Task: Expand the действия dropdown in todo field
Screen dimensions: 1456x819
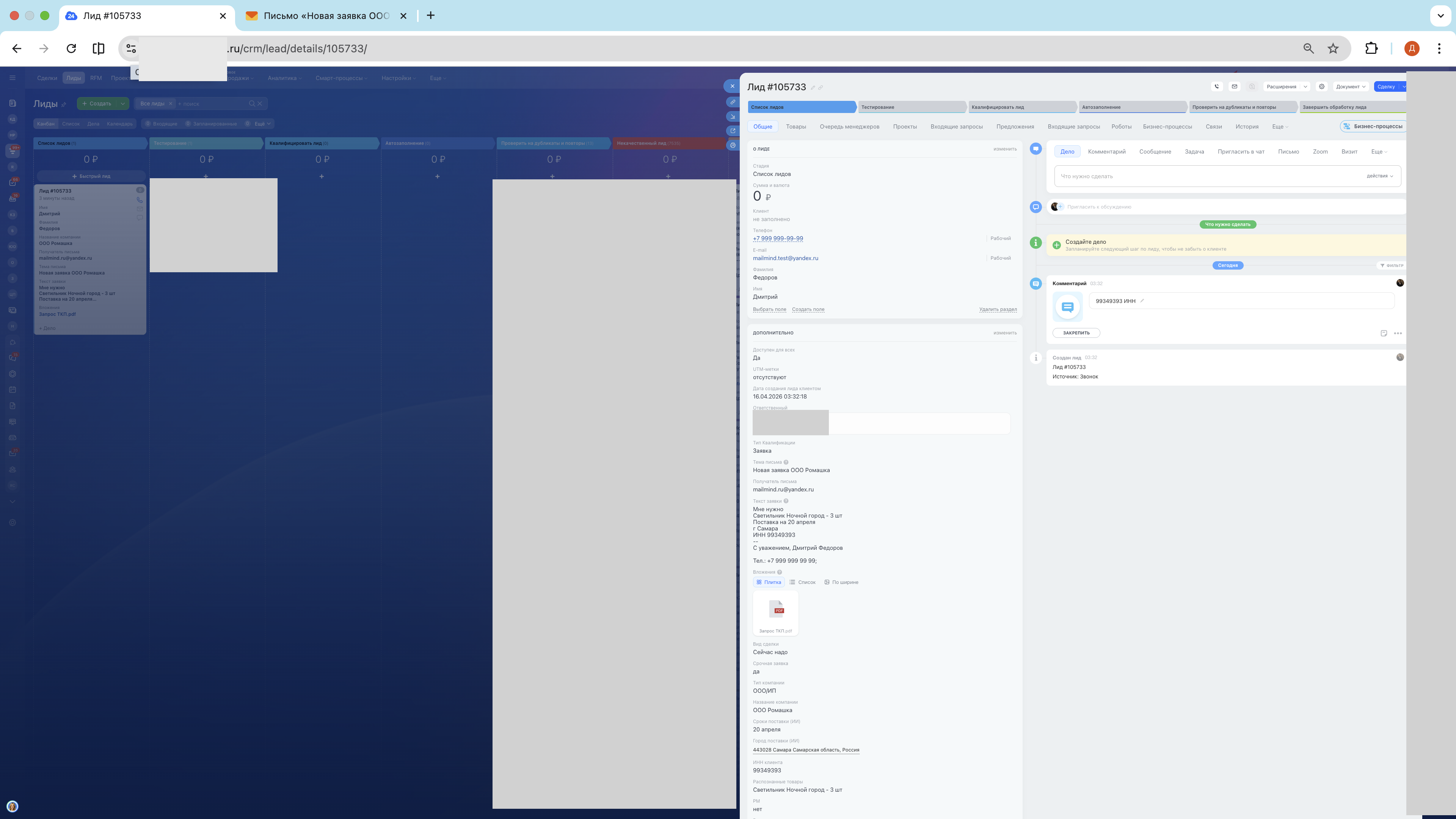Action: pos(1380,176)
